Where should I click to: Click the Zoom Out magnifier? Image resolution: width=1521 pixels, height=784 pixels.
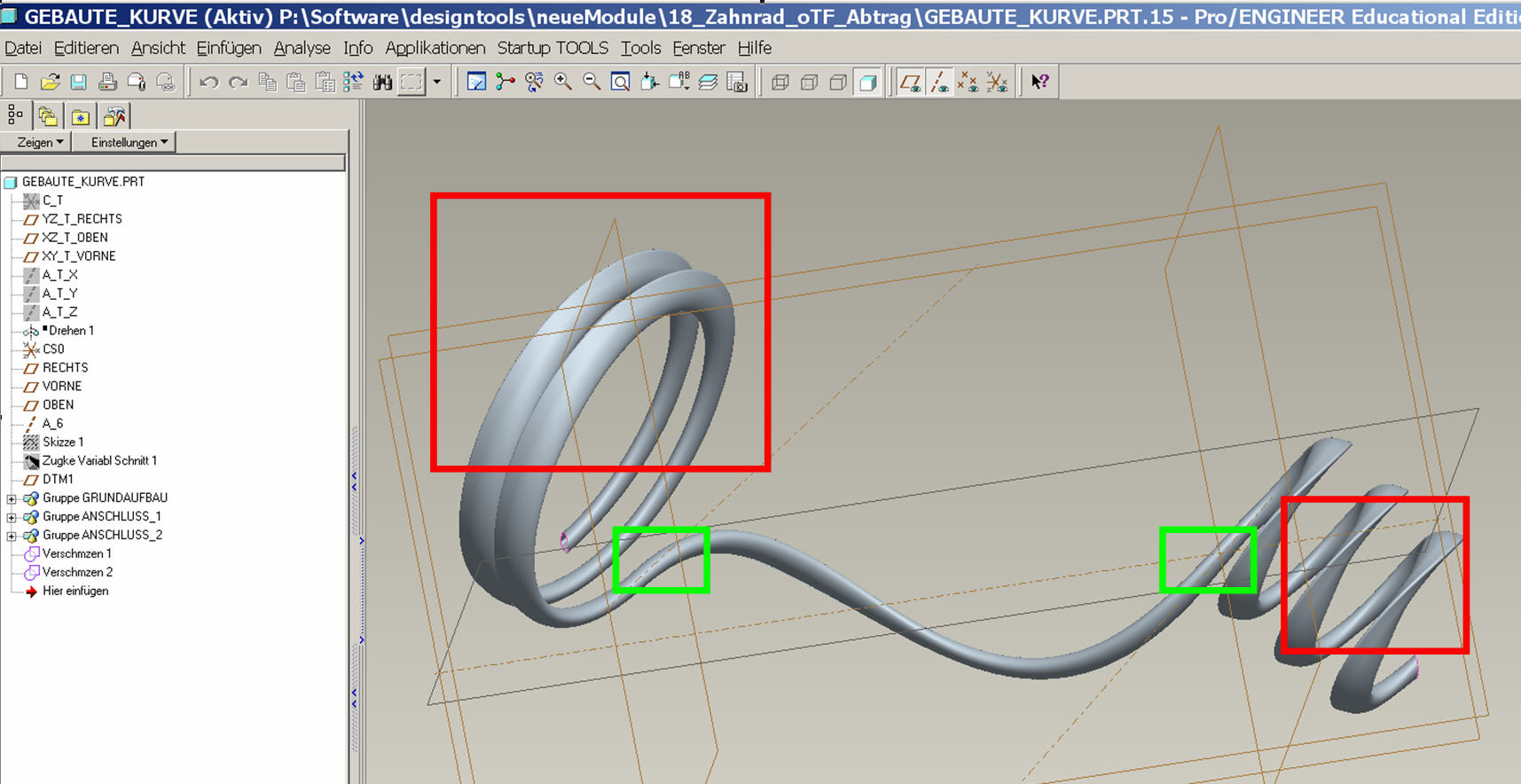point(592,82)
